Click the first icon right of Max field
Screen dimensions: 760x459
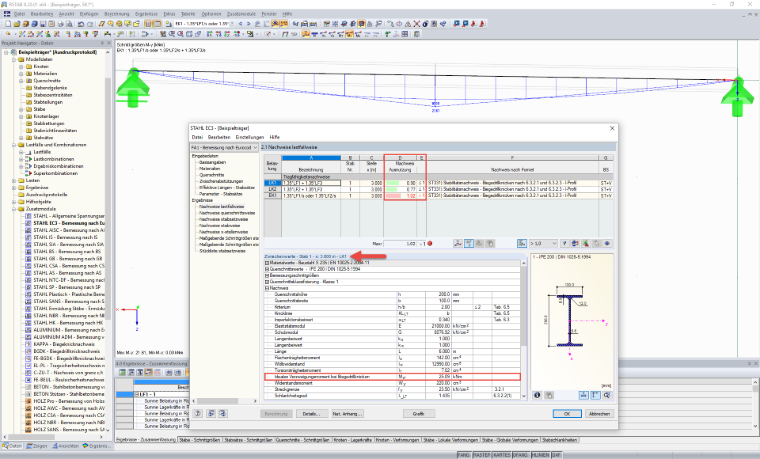coord(458,243)
